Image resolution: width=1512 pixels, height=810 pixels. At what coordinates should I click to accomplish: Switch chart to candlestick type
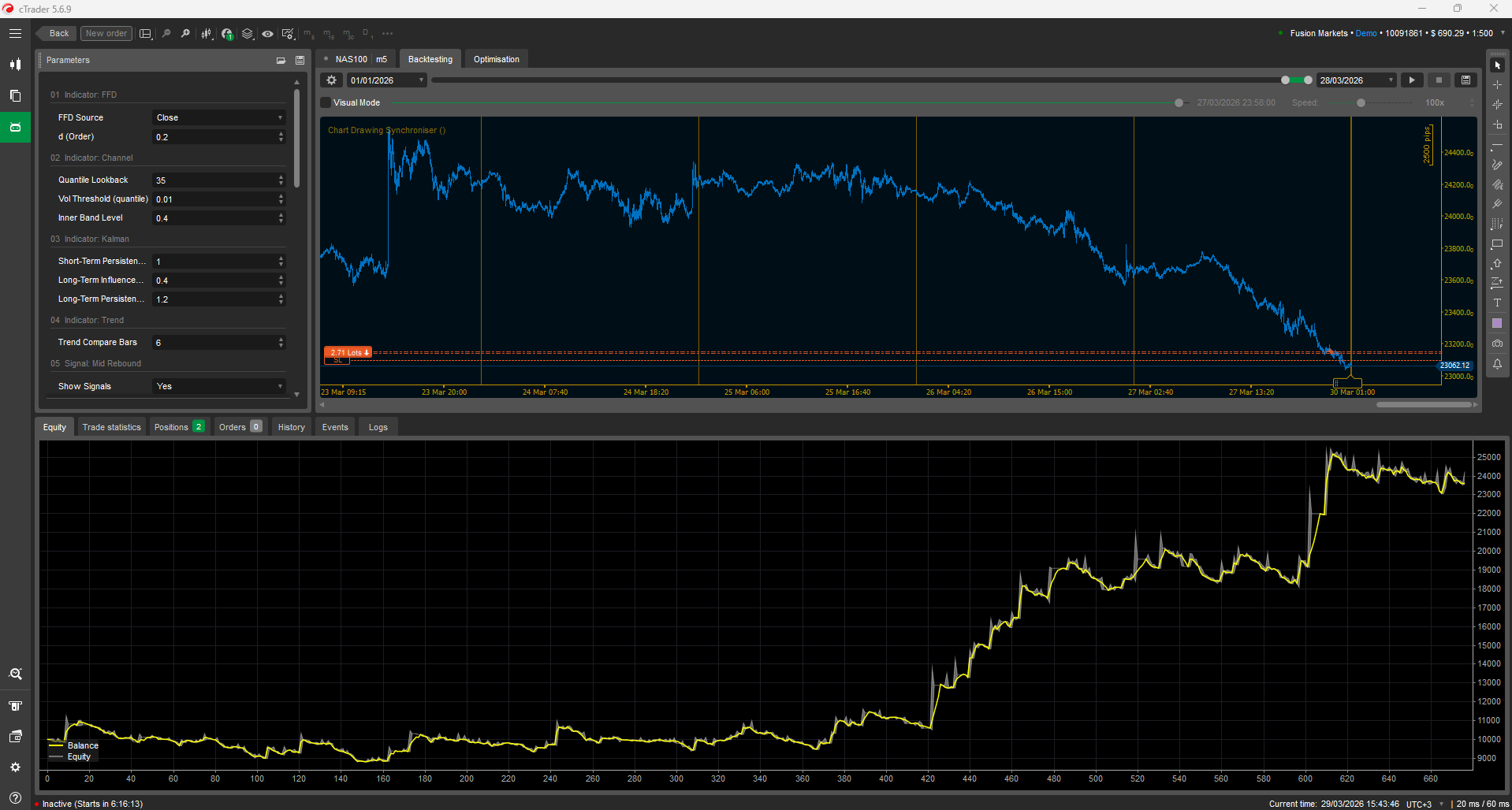(x=206, y=33)
